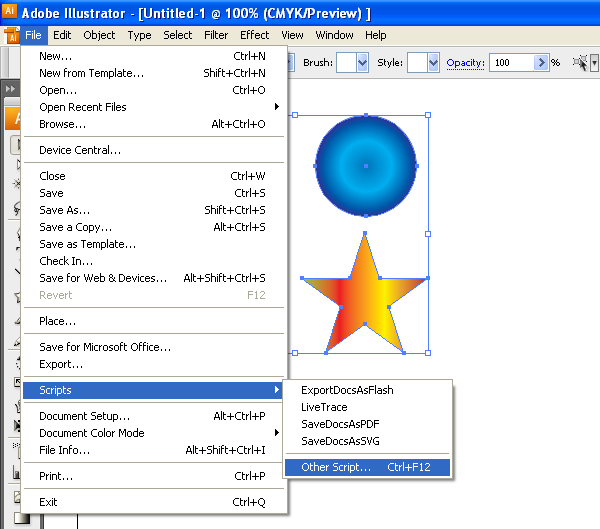This screenshot has width=600, height=529.
Task: Run the SaveDocsAsSVG script
Action: click(367, 441)
